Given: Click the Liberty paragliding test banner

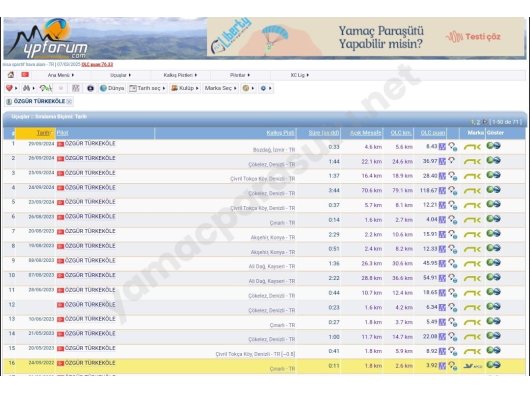Looking at the screenshot, I should [365, 37].
